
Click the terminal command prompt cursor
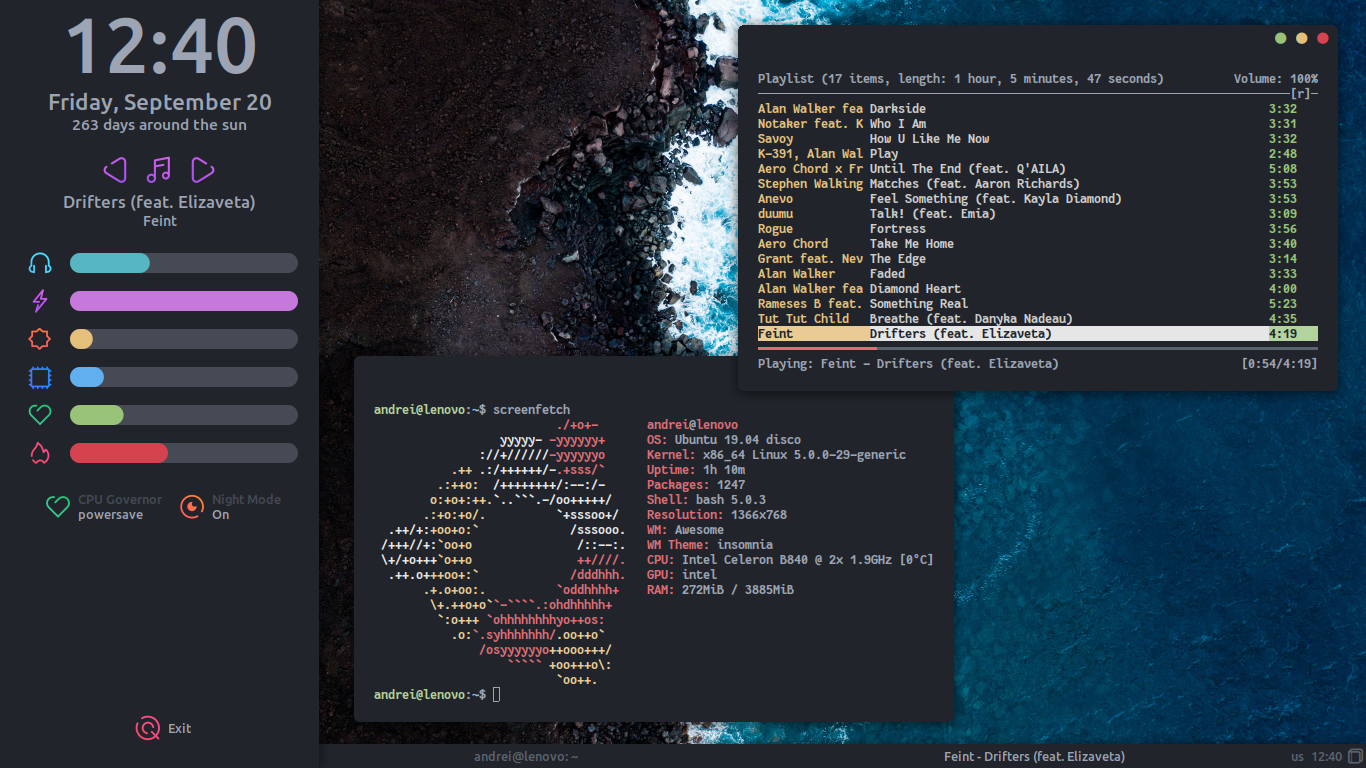(x=496, y=694)
